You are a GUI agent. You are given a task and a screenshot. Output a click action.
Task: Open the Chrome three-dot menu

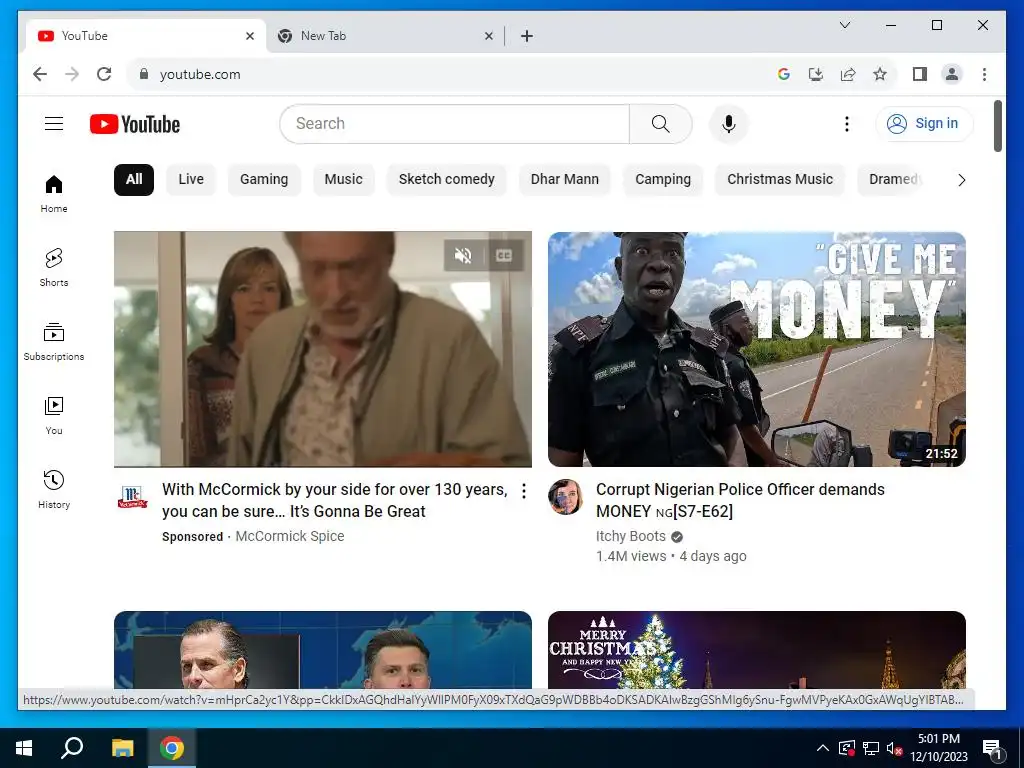(984, 74)
